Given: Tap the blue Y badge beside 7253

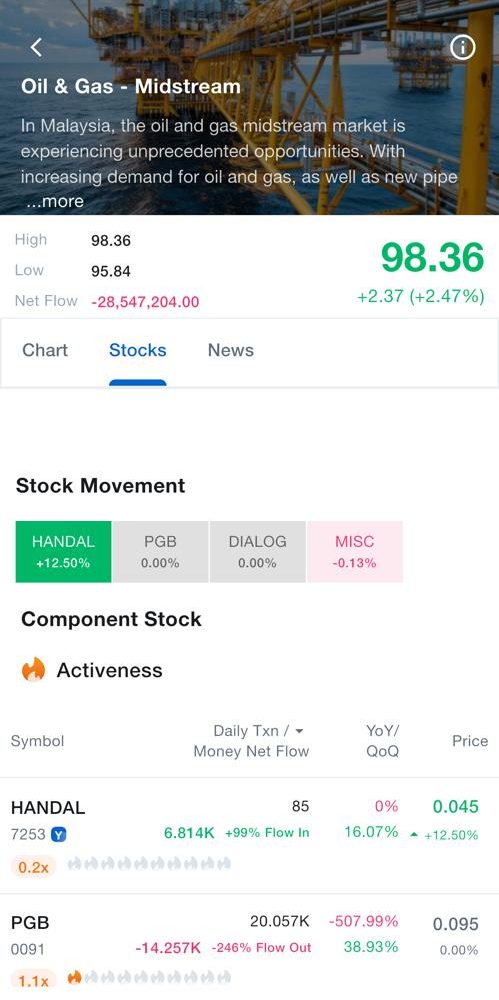Looking at the screenshot, I should (60, 834).
